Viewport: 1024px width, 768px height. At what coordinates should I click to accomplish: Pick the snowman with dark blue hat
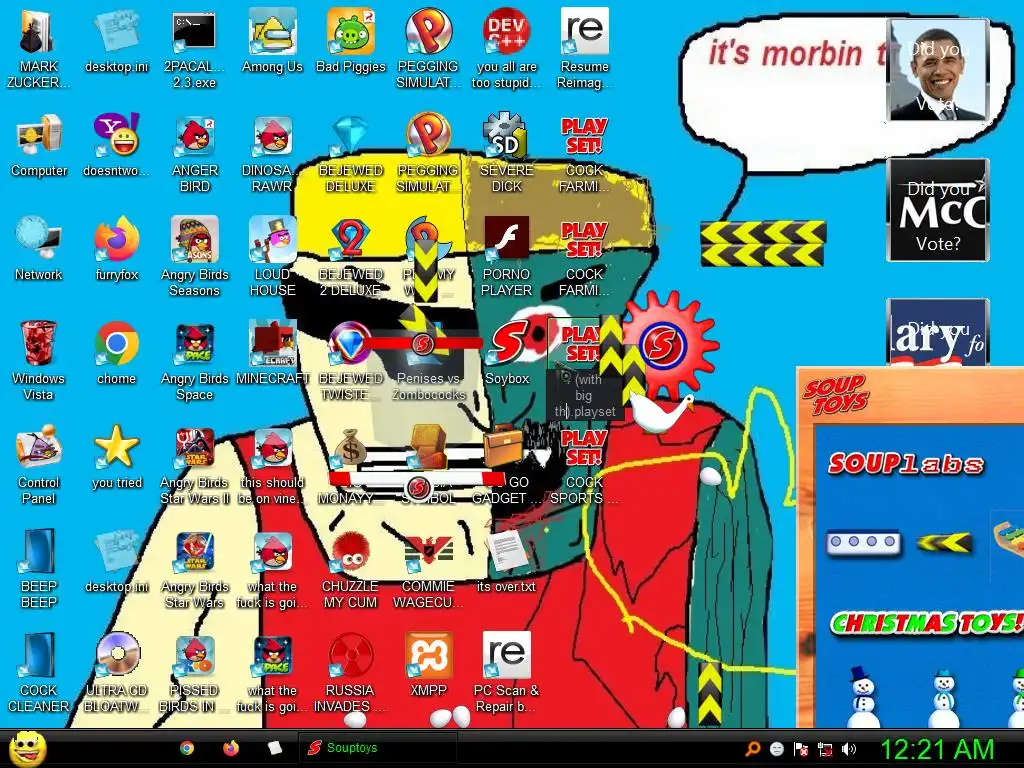pyautogui.click(x=863, y=697)
